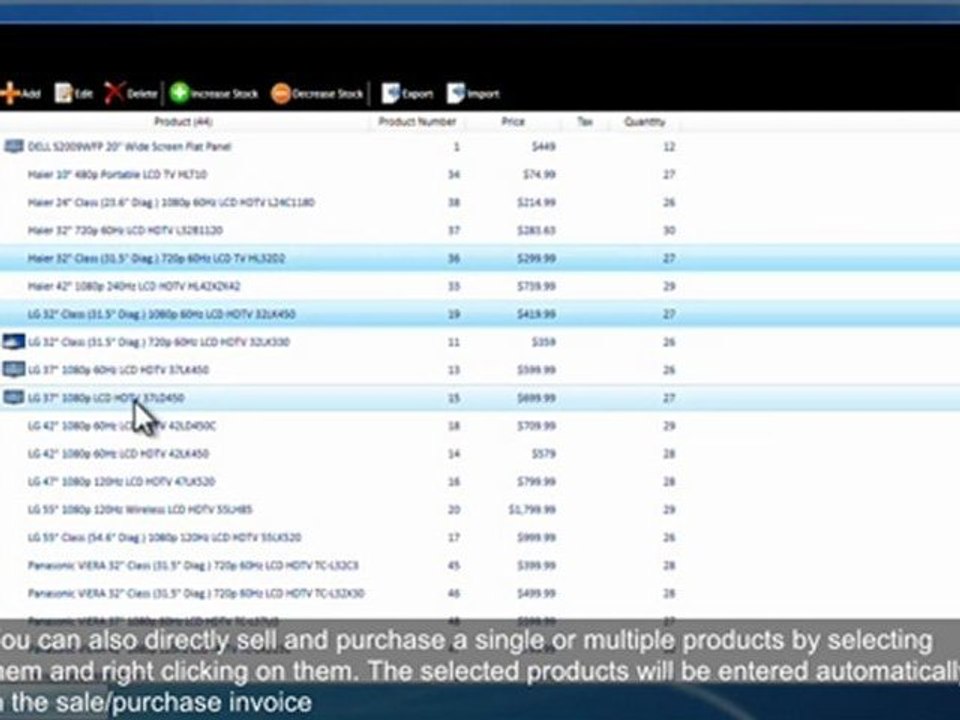Sort by the Price column header
This screenshot has width=960, height=720.
click(513, 121)
